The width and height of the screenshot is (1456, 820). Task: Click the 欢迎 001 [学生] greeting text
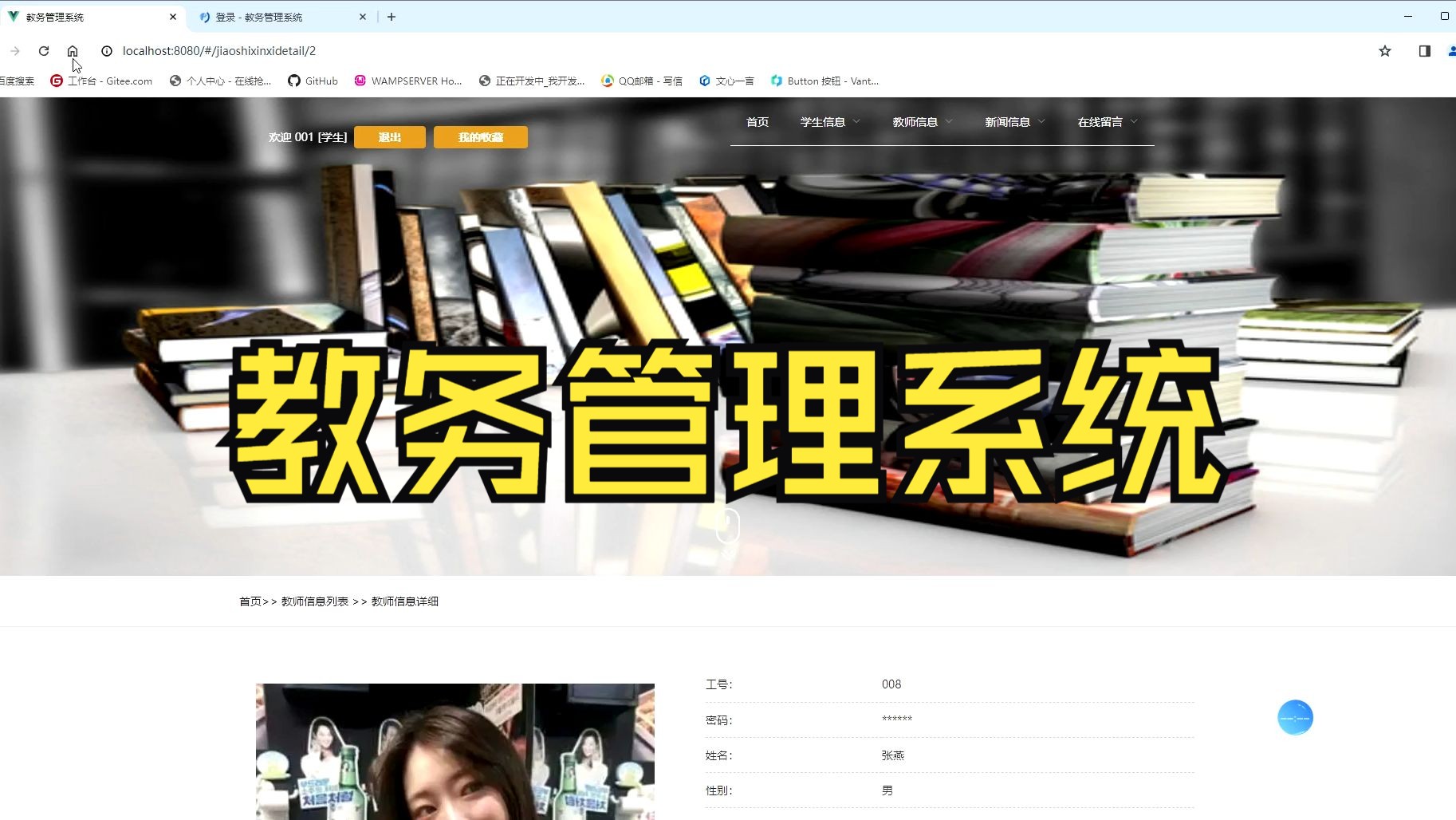(308, 137)
